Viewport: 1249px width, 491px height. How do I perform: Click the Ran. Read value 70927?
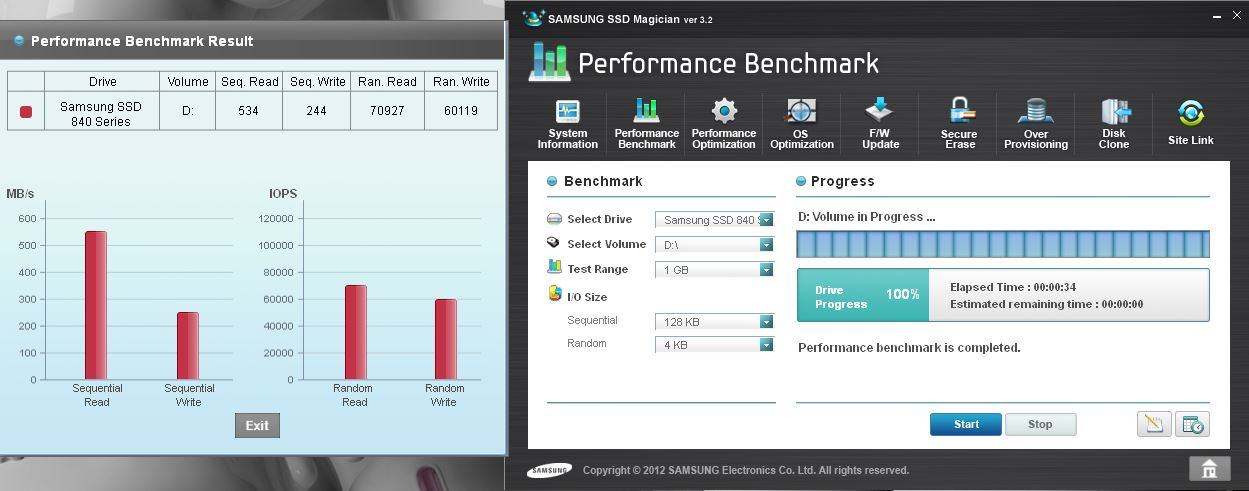pos(387,111)
